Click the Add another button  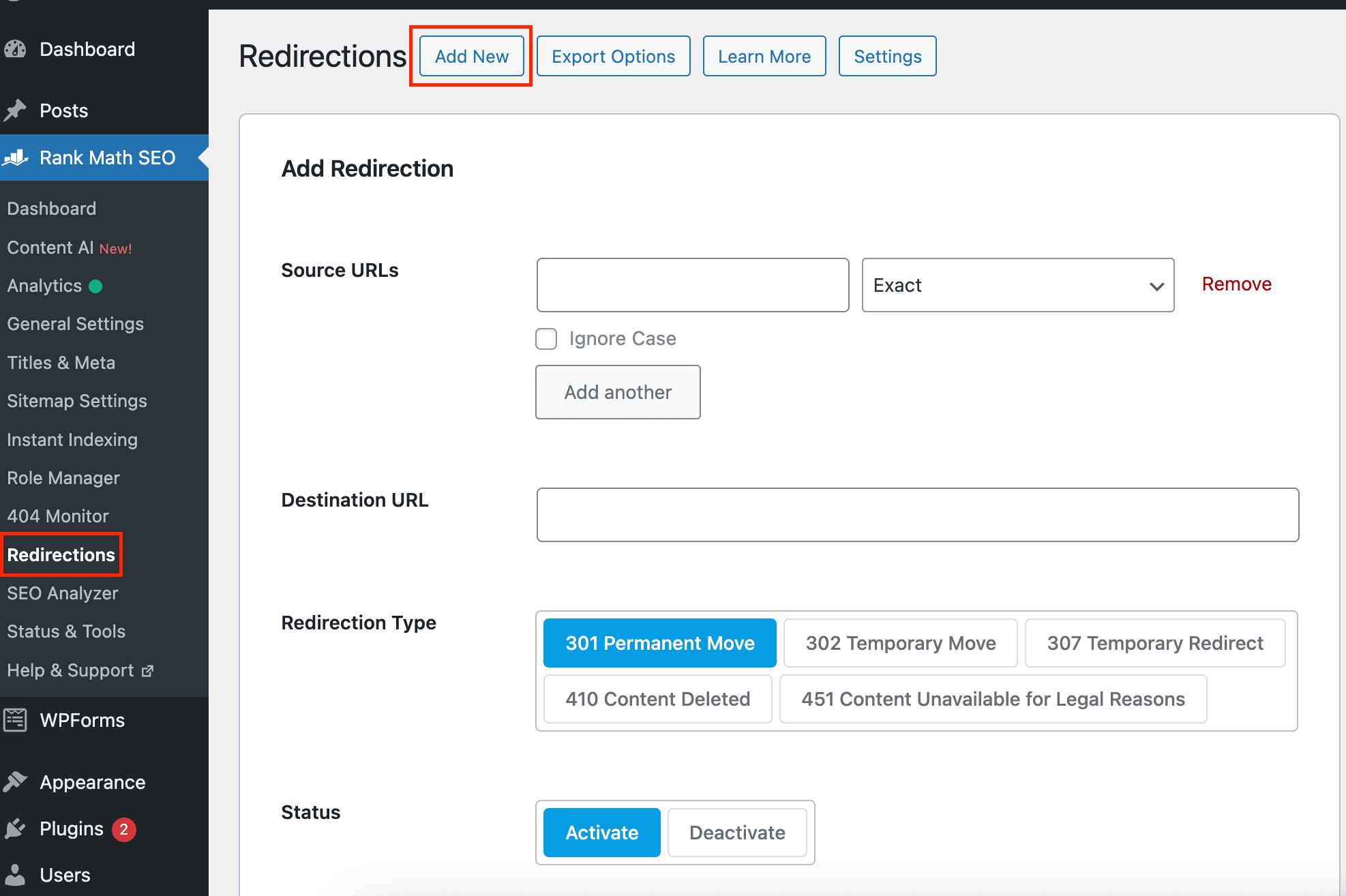pos(618,392)
